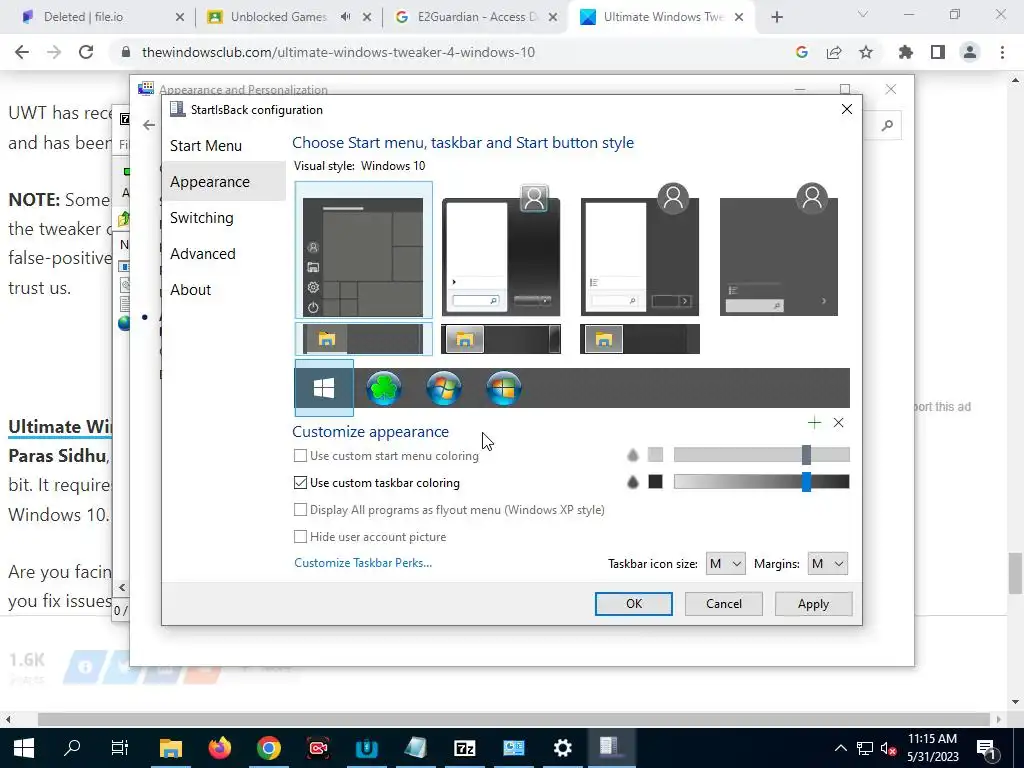Open Customize Taskbar Perks link
1024x768 pixels.
point(363,562)
